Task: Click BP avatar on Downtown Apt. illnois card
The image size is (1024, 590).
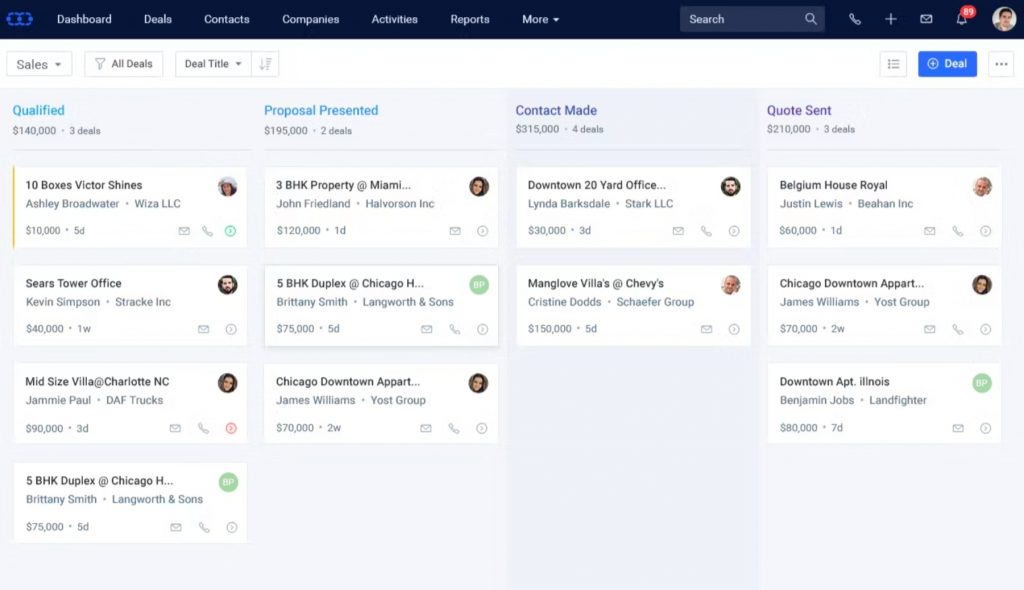Action: [982, 383]
